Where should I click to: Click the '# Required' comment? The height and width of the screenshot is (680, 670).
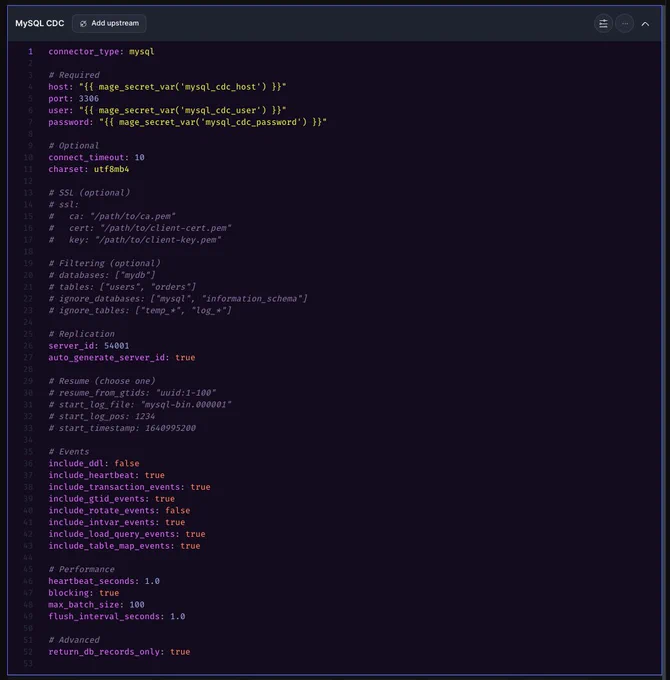[74, 75]
